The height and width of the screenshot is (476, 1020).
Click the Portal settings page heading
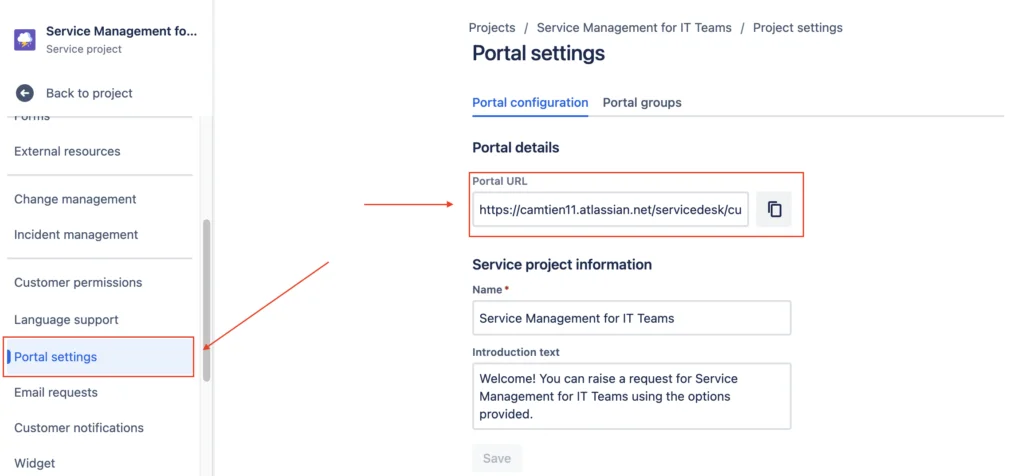coord(539,53)
